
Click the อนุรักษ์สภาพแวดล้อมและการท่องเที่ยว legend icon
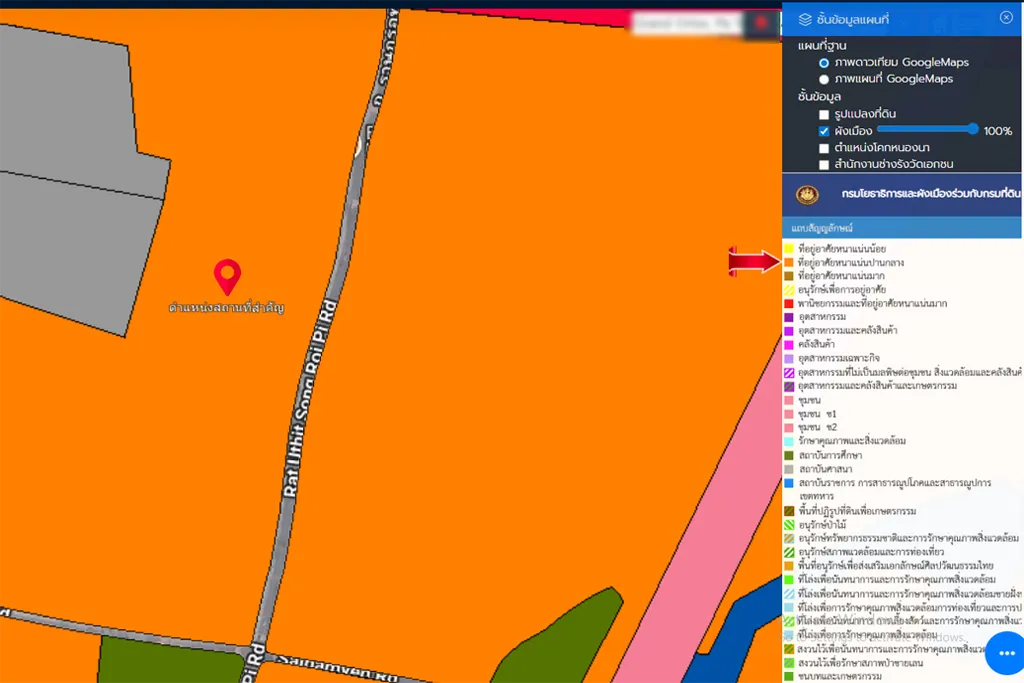(789, 552)
